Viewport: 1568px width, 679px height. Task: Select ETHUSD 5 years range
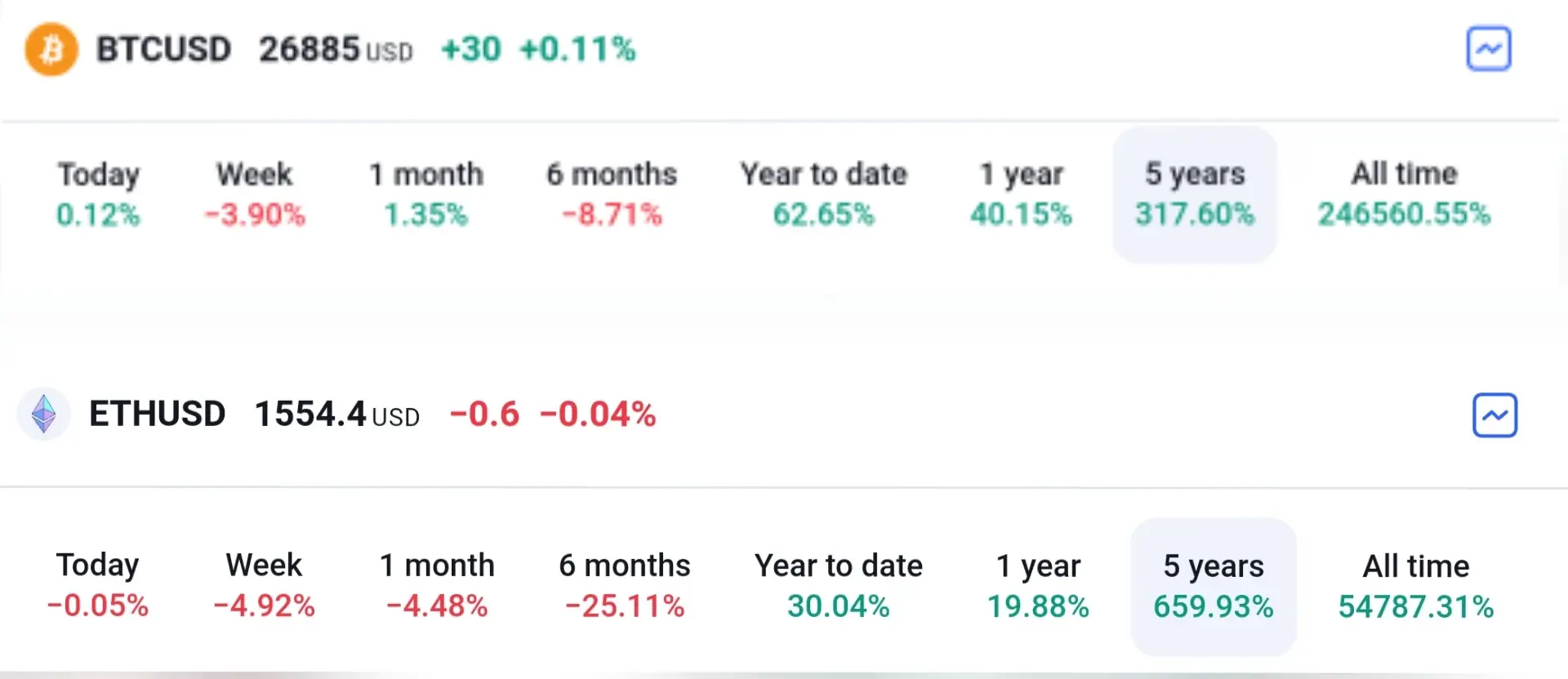(x=1214, y=586)
